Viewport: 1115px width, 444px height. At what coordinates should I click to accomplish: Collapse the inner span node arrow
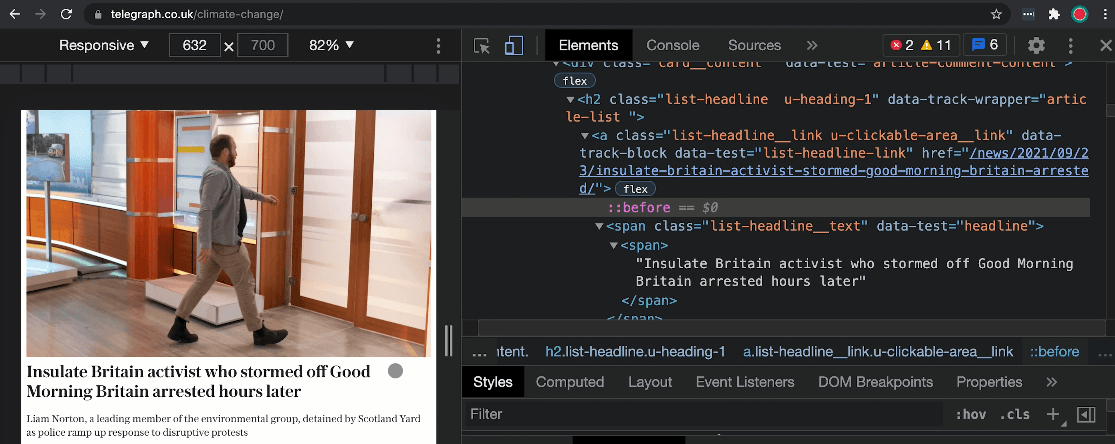tap(613, 245)
